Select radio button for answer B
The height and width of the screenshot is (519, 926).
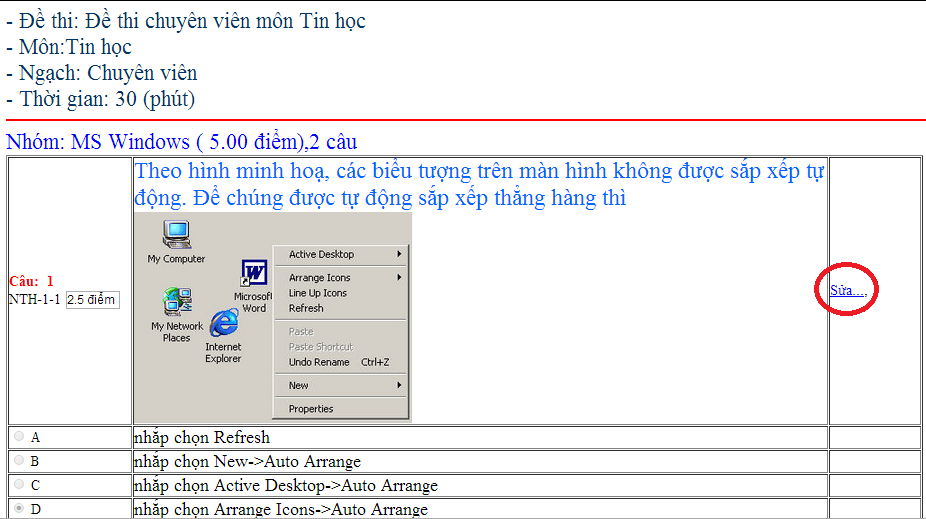[19, 461]
